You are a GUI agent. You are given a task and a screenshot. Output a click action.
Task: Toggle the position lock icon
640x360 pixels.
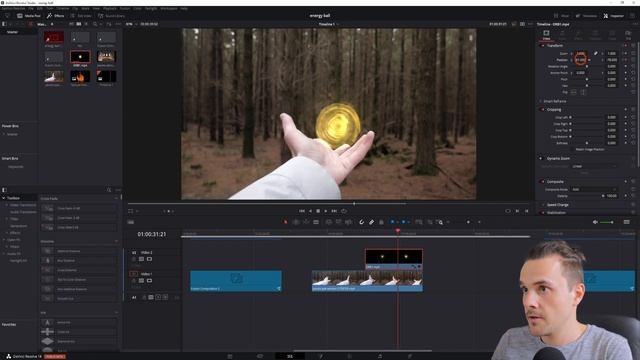(x=381, y=222)
